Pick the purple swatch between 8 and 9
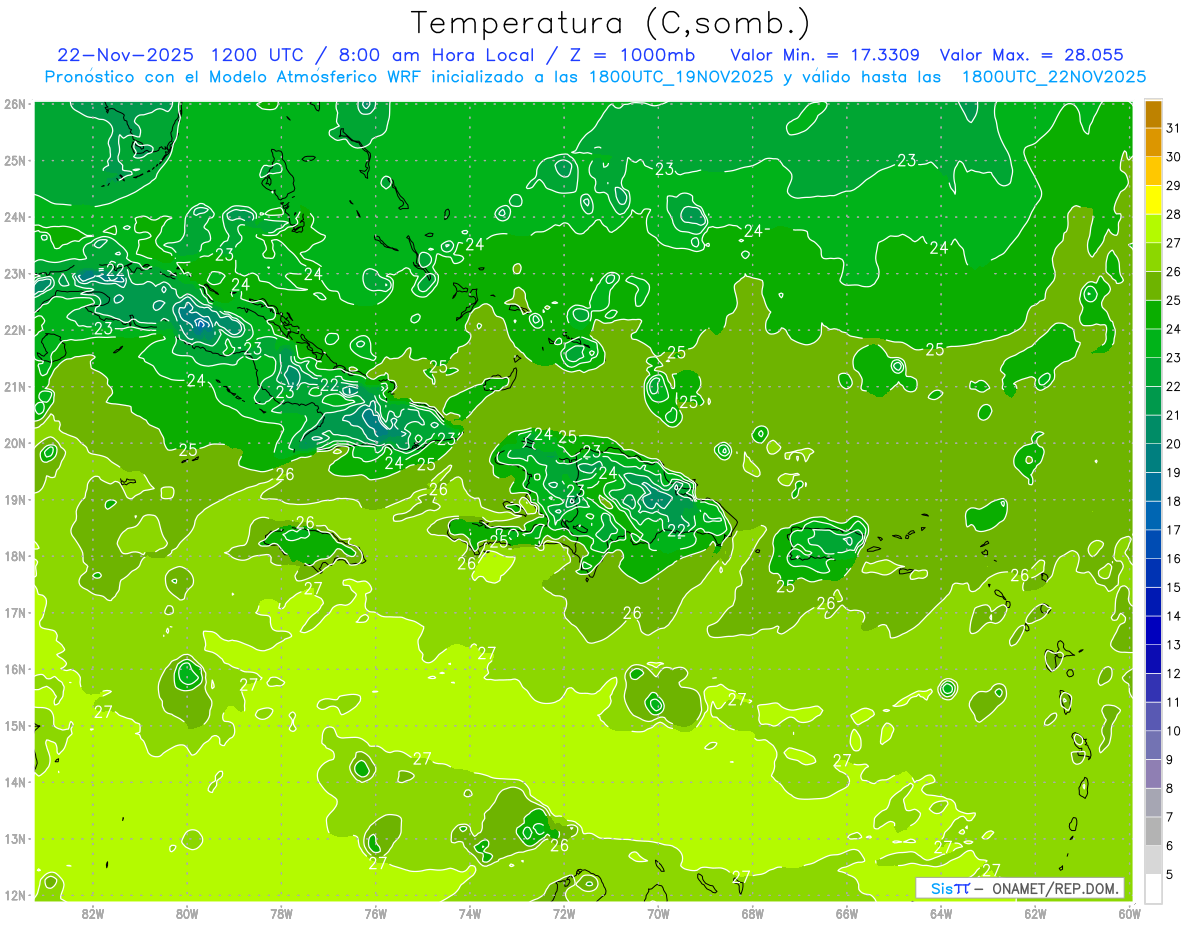The width and height of the screenshot is (1200, 927). [x=1153, y=773]
